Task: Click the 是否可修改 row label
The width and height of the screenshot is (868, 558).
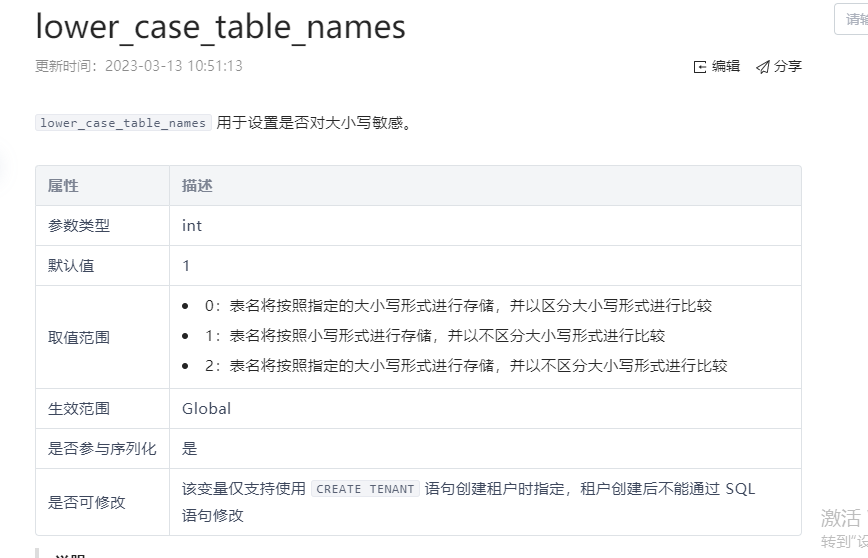Action: (x=87, y=502)
